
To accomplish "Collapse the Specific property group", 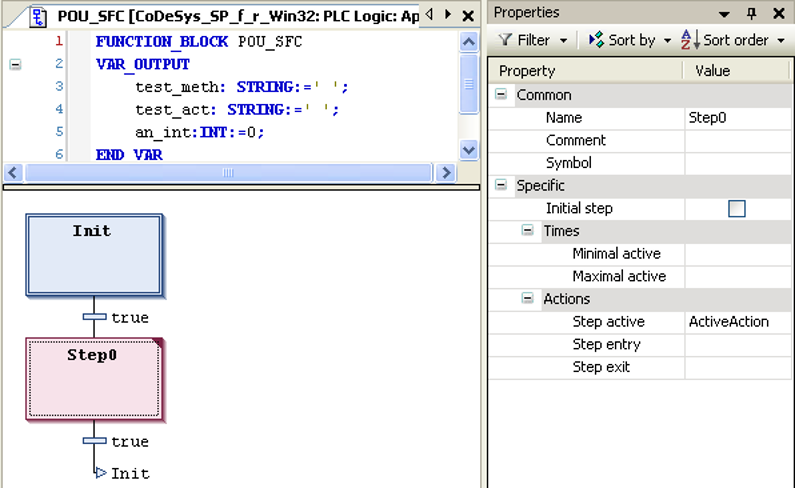I will coord(500,186).
